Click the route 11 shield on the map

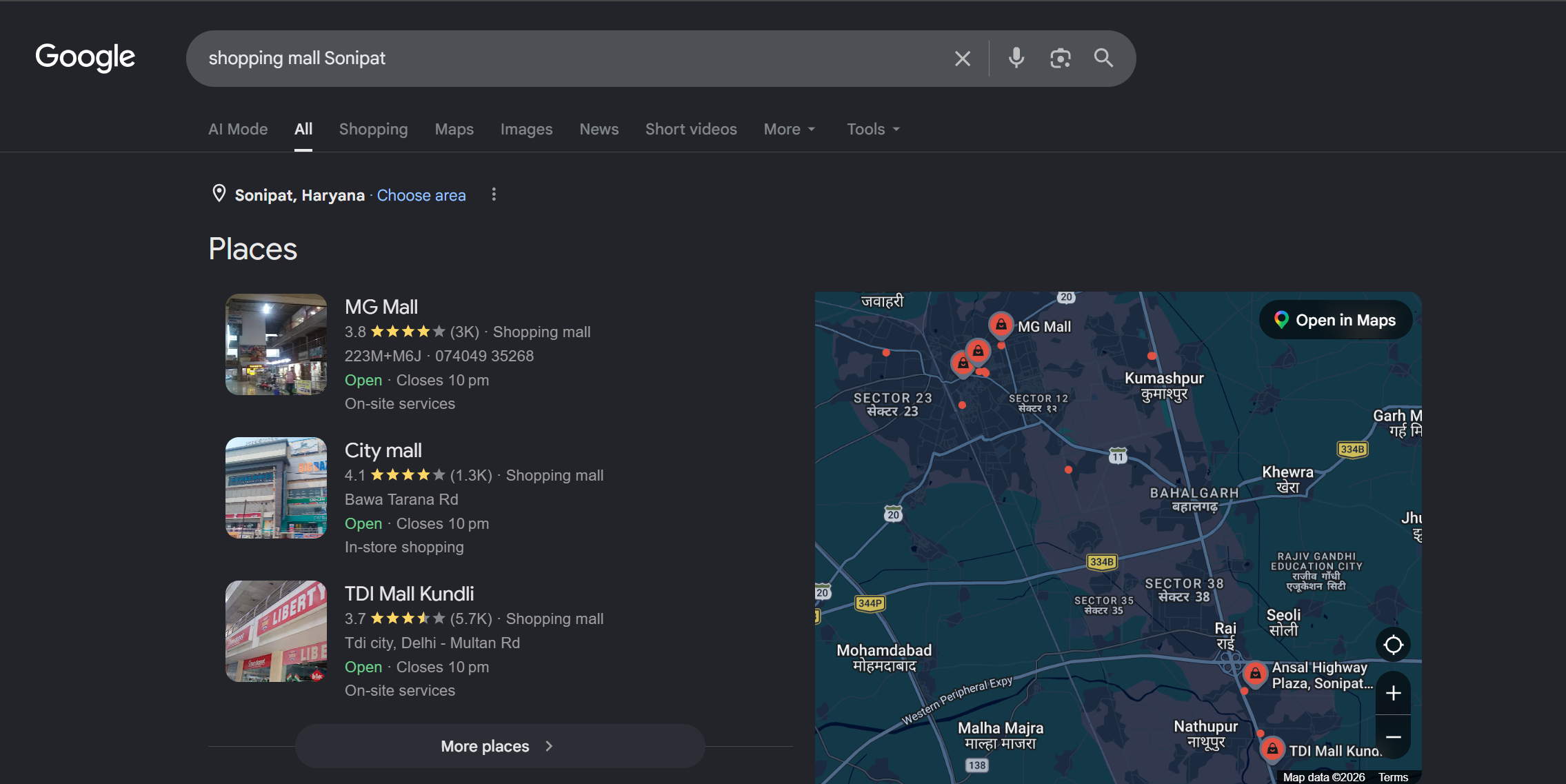pos(1118,456)
